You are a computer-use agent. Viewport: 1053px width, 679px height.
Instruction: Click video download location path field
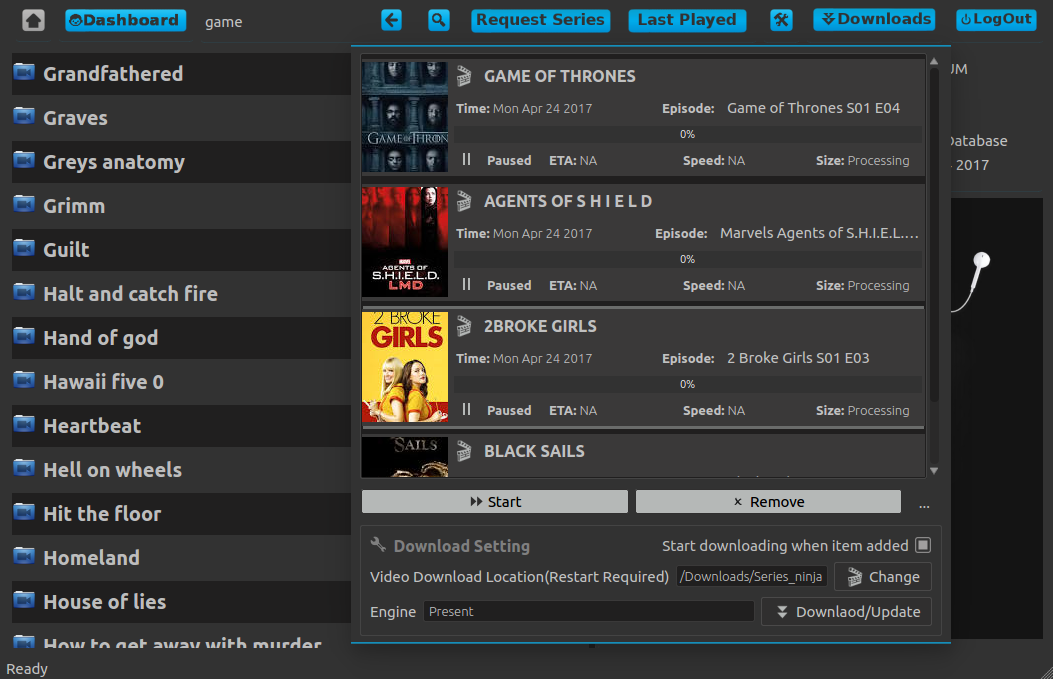pyautogui.click(x=751, y=577)
